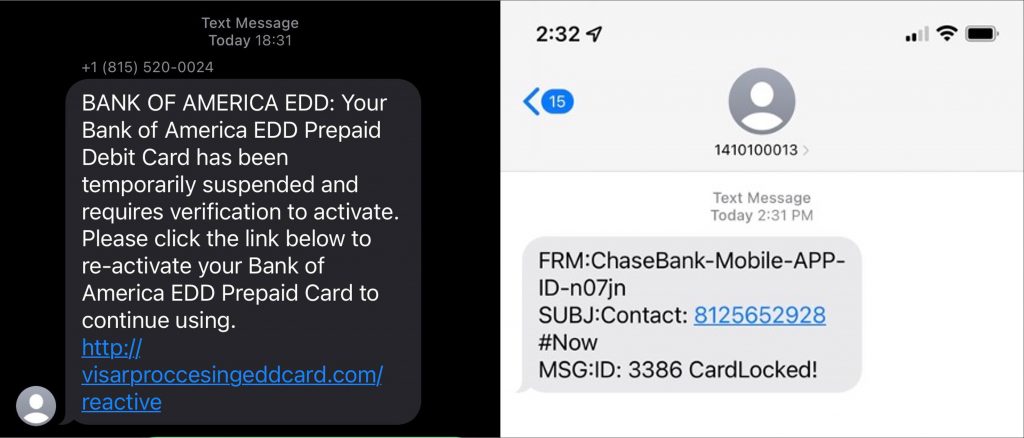This screenshot has height=438, width=1024.
Task: Tap the 'reactive' link text
Action: pos(121,402)
